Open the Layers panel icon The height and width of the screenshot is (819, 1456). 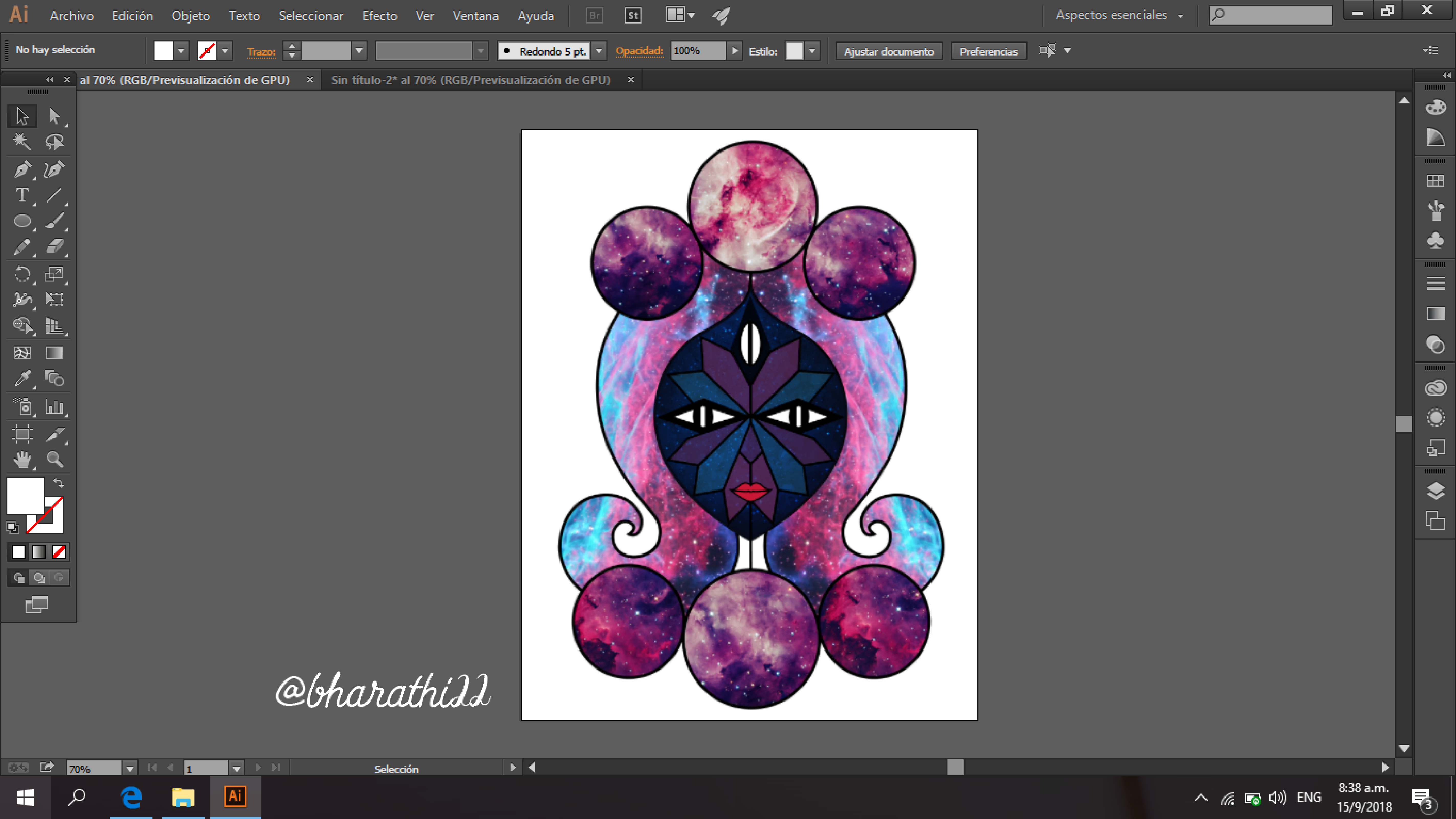point(1436,491)
